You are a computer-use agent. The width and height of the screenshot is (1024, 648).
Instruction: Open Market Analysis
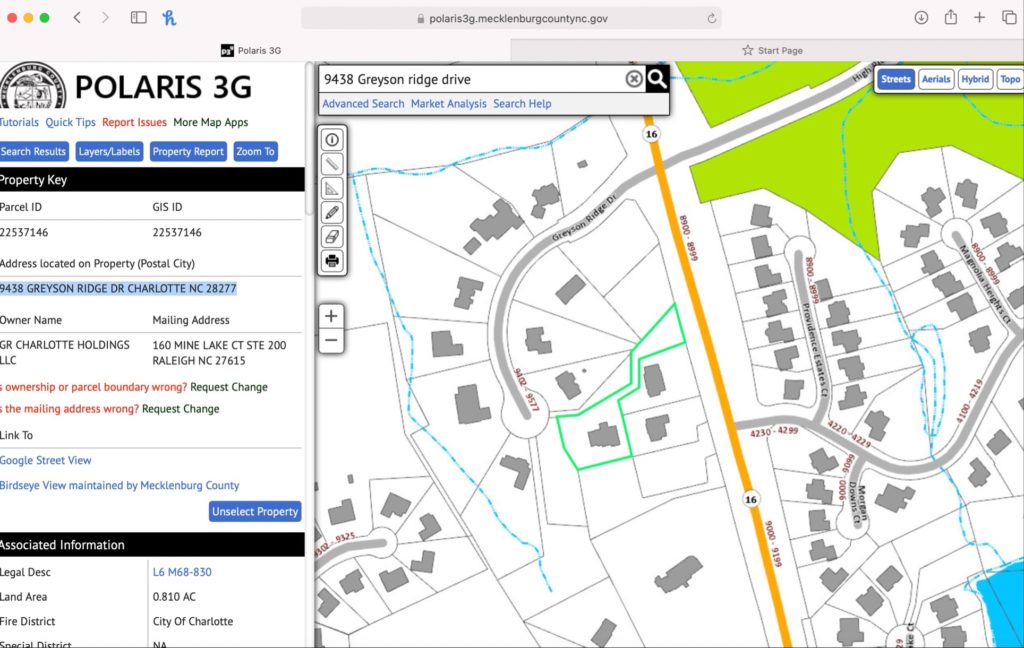click(x=449, y=103)
